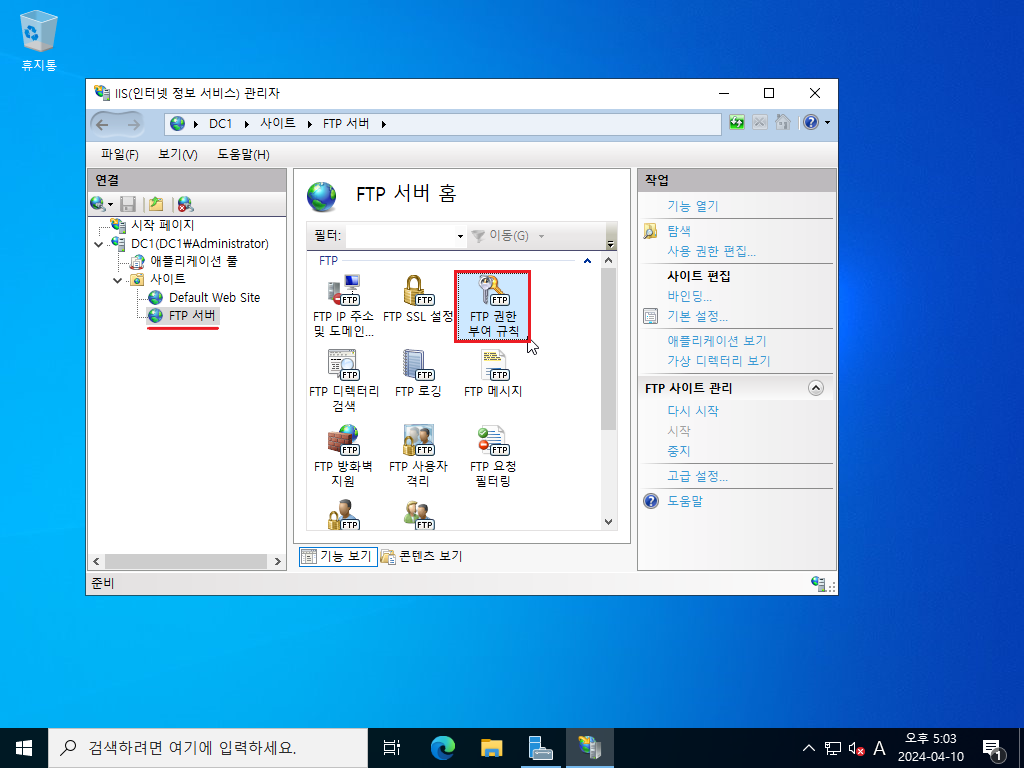Click 가상 디렉터리 보기 link
1024x768 pixels.
coord(718,361)
